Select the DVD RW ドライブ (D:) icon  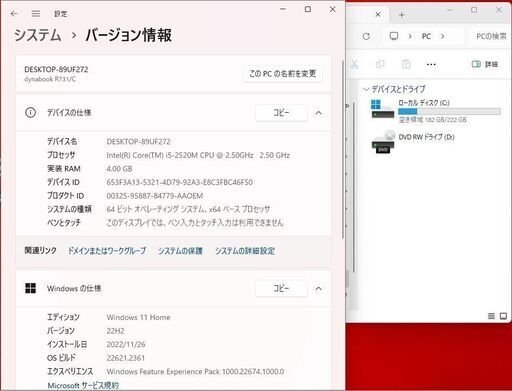point(383,142)
